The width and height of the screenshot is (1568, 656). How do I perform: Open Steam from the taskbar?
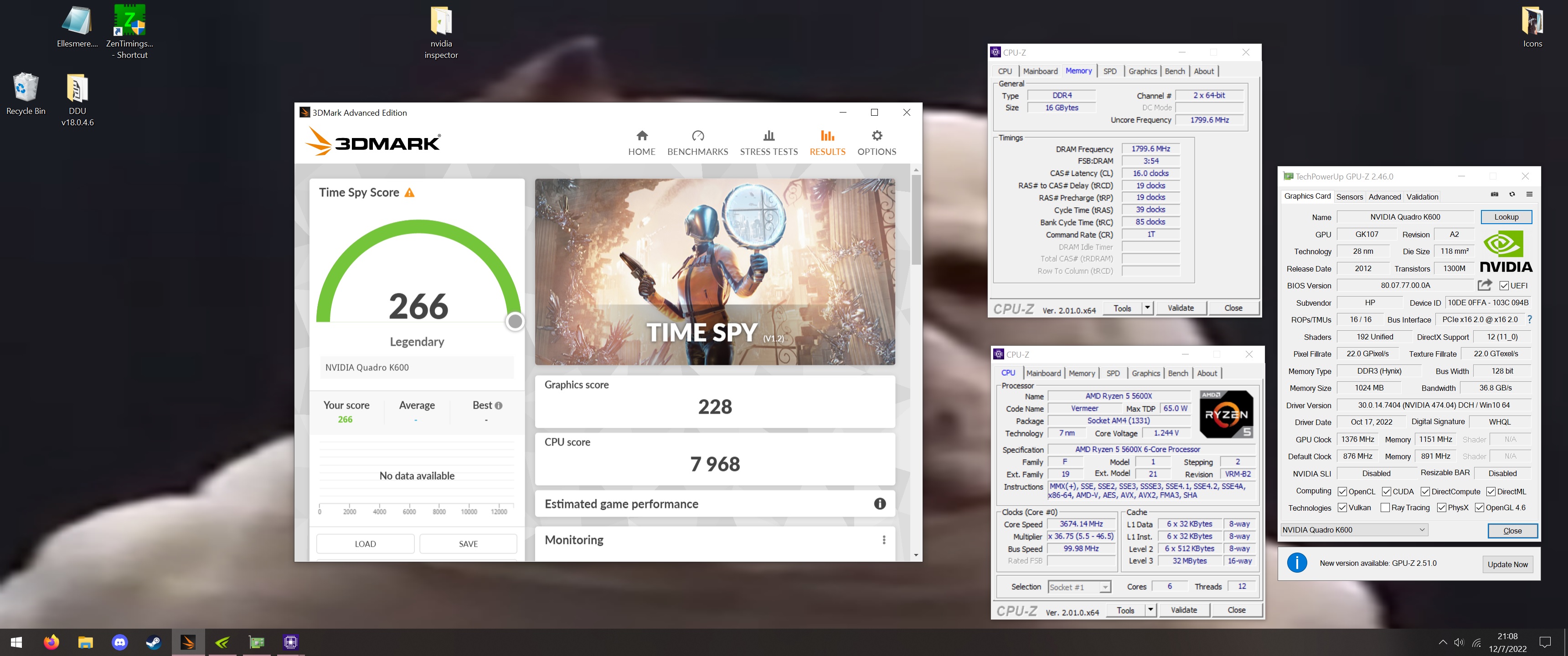click(154, 642)
